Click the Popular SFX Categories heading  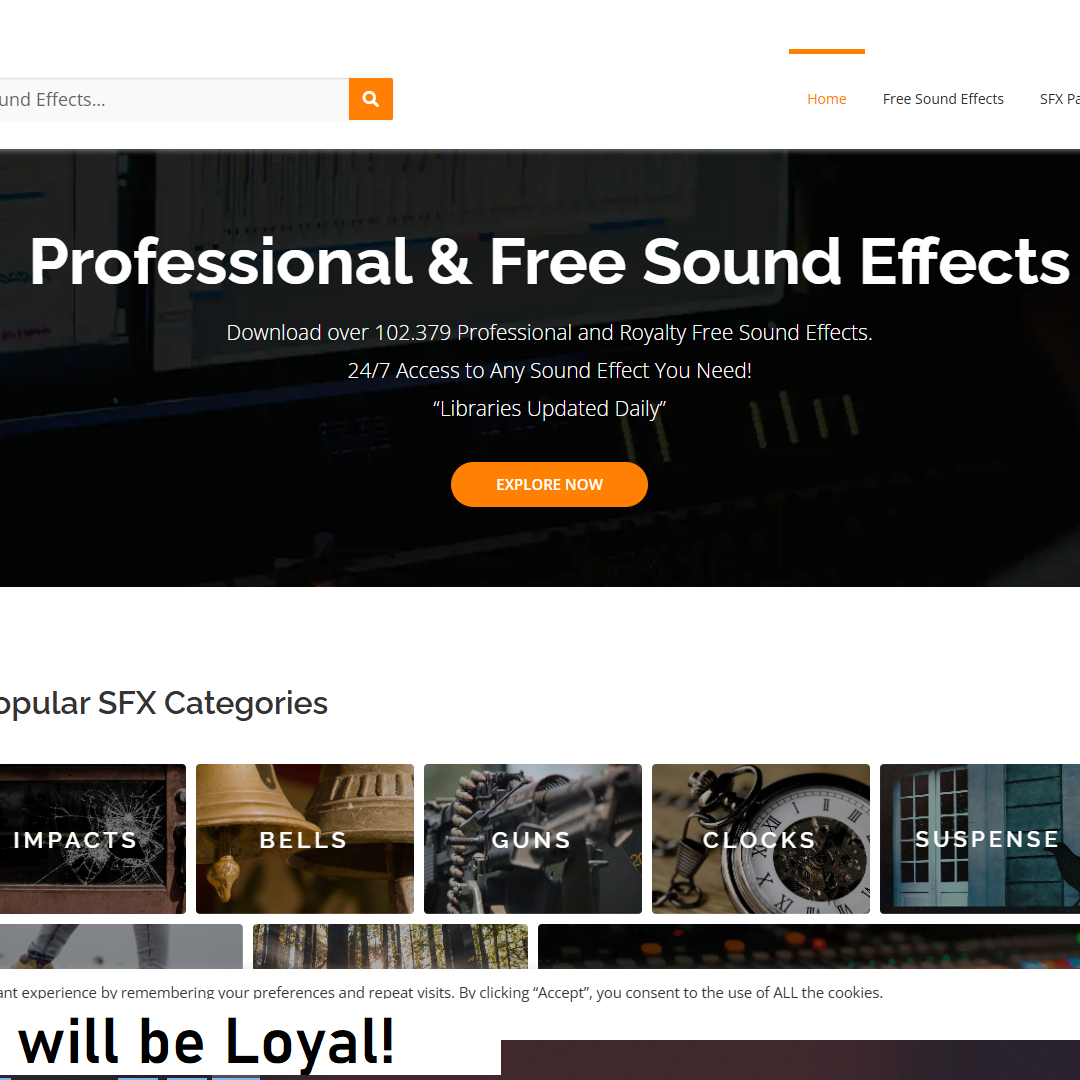point(163,703)
